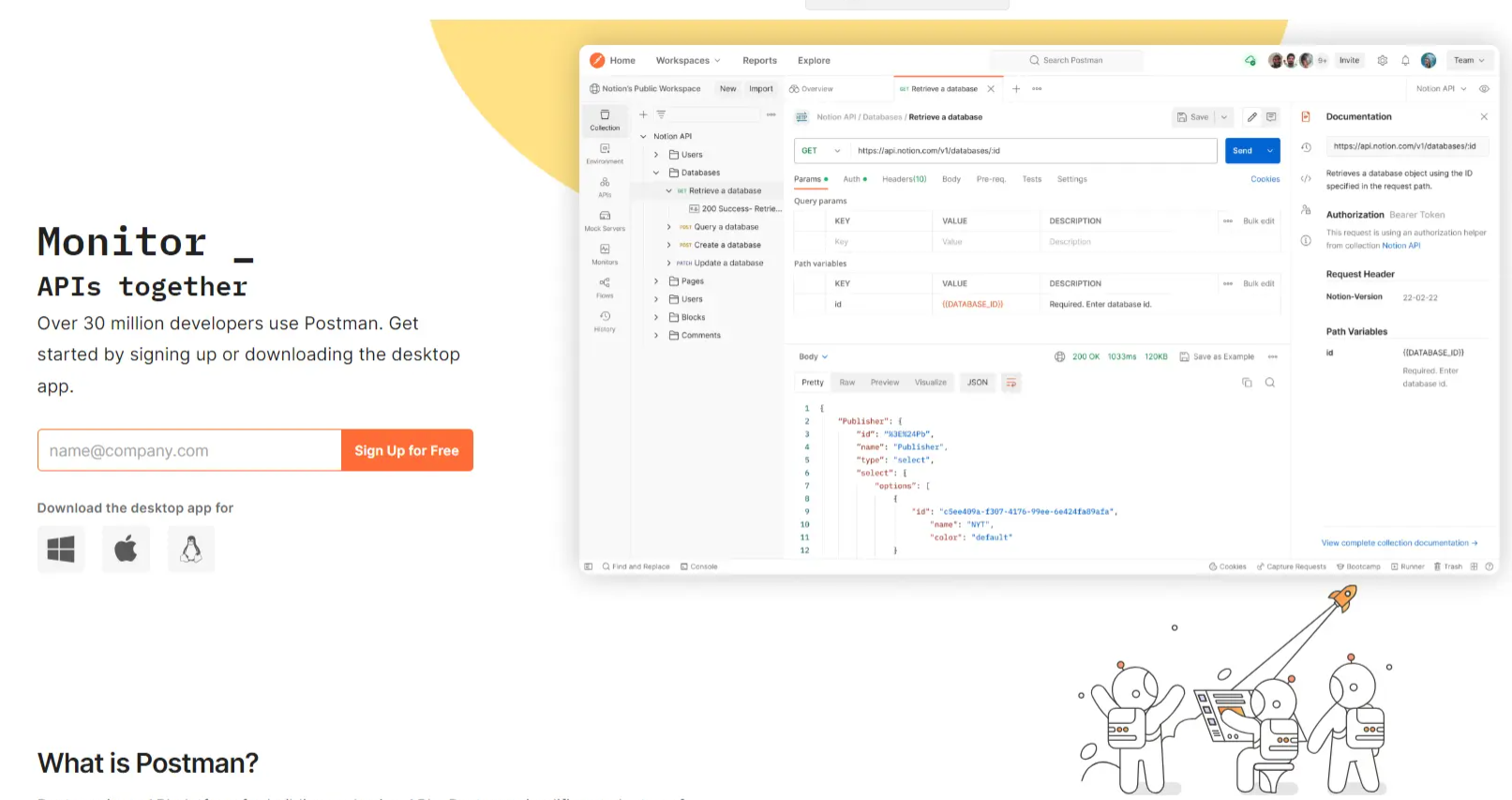Go to the Home menu item
This screenshot has height=800, width=1512.
point(622,60)
